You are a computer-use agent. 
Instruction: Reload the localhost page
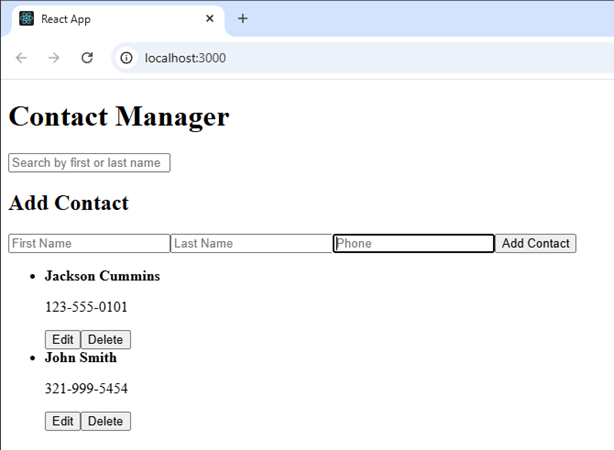click(87, 58)
